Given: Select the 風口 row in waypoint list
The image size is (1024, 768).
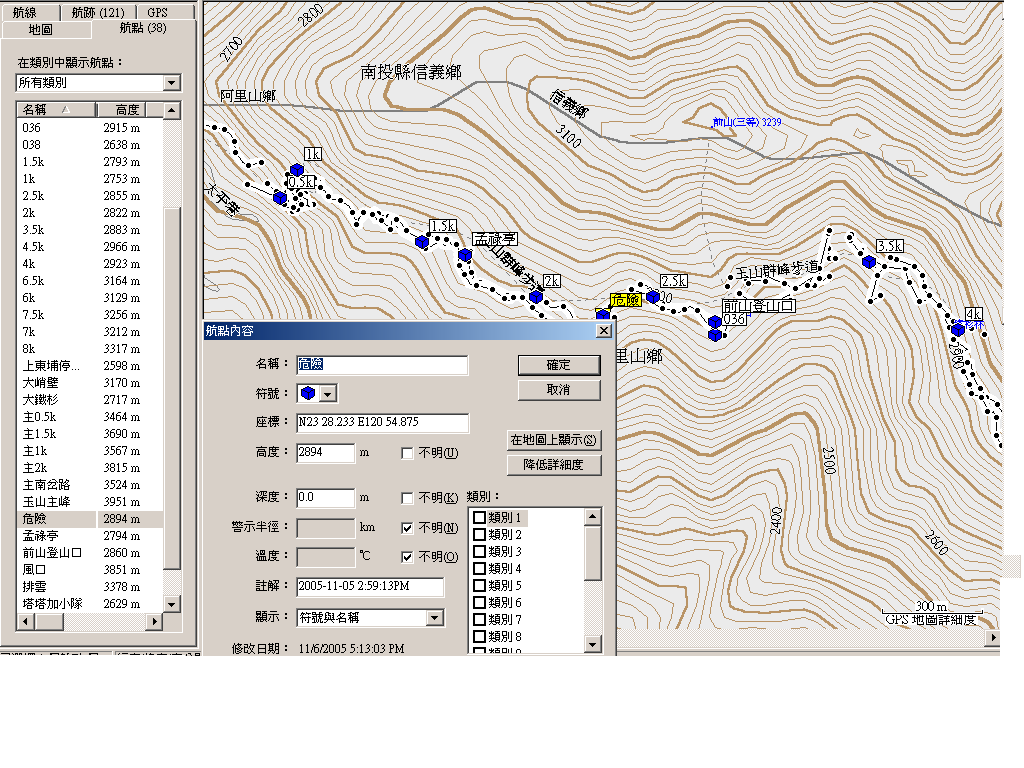Looking at the screenshot, I should pyautogui.click(x=90, y=570).
